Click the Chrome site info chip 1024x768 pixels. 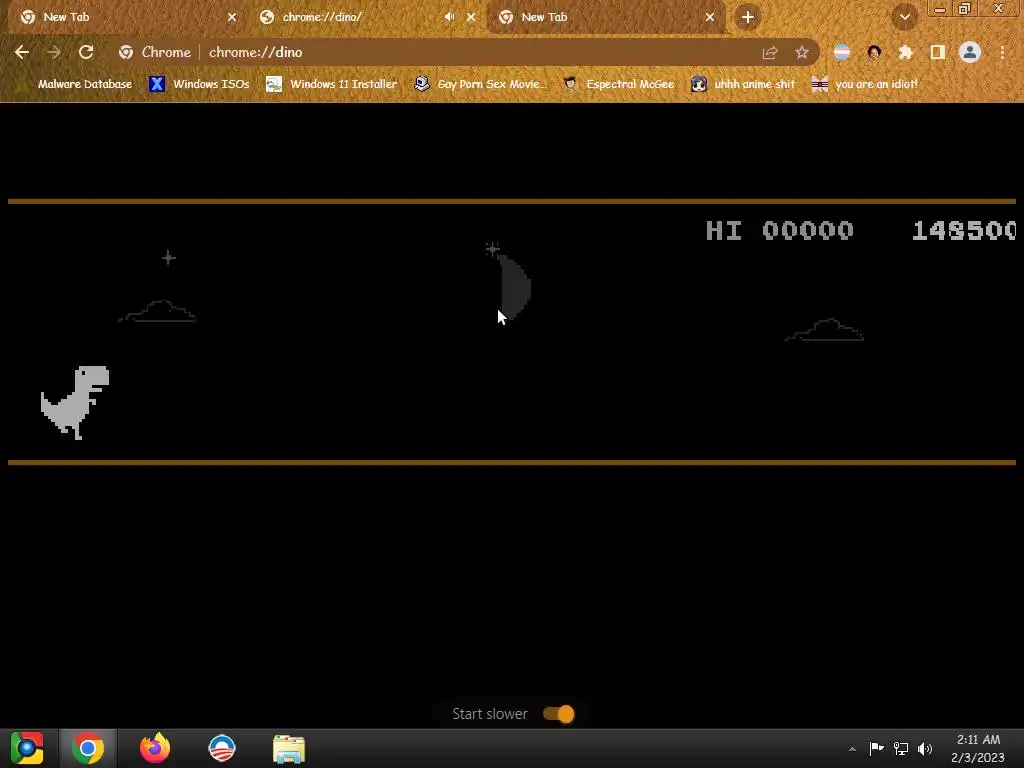point(156,52)
